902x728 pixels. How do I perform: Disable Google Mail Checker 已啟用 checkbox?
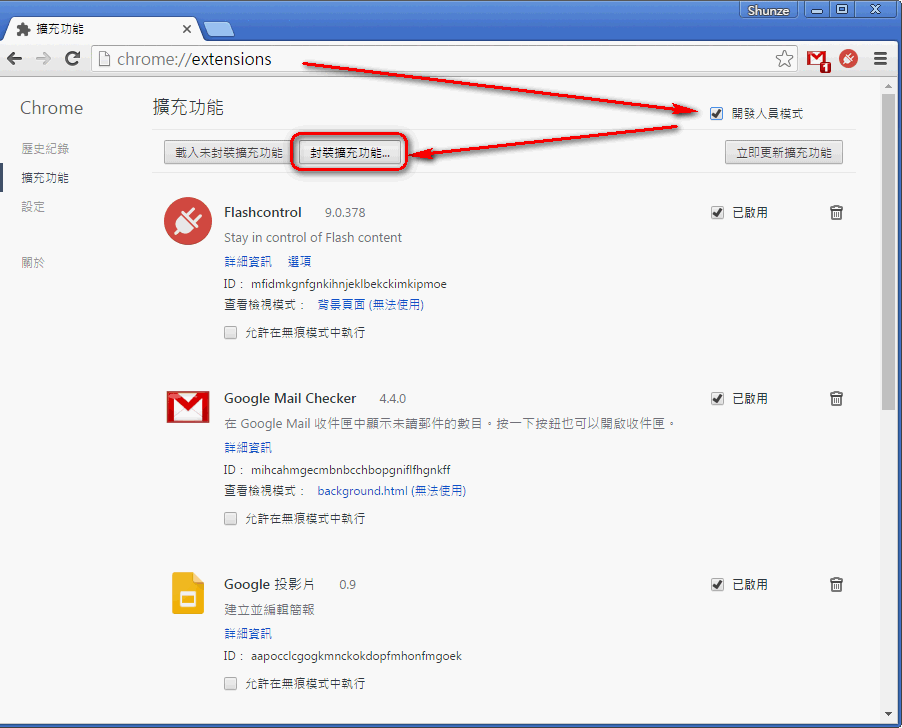click(717, 399)
